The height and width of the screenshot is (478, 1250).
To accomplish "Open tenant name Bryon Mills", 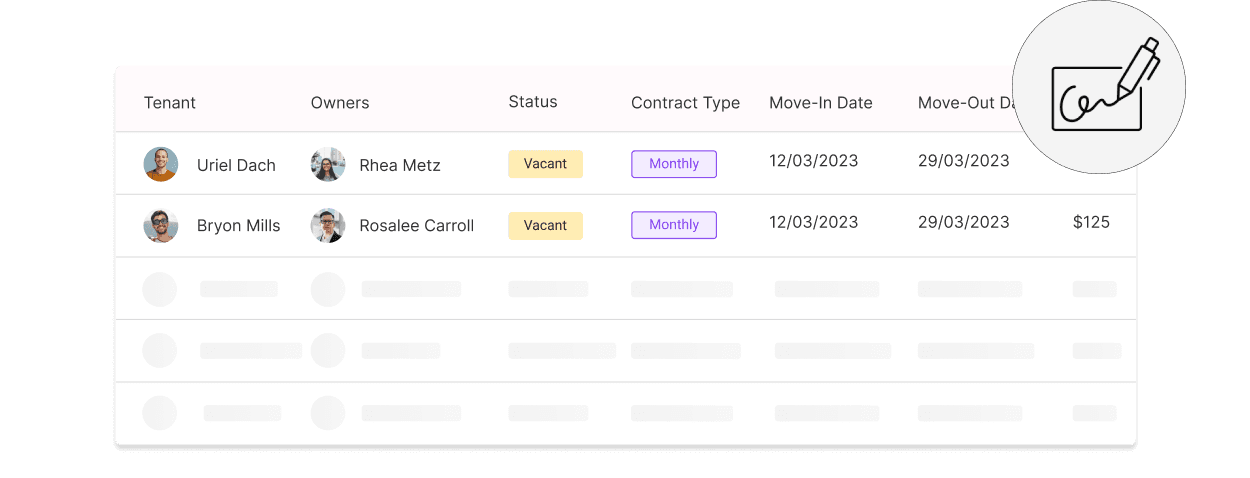I will tap(239, 226).
